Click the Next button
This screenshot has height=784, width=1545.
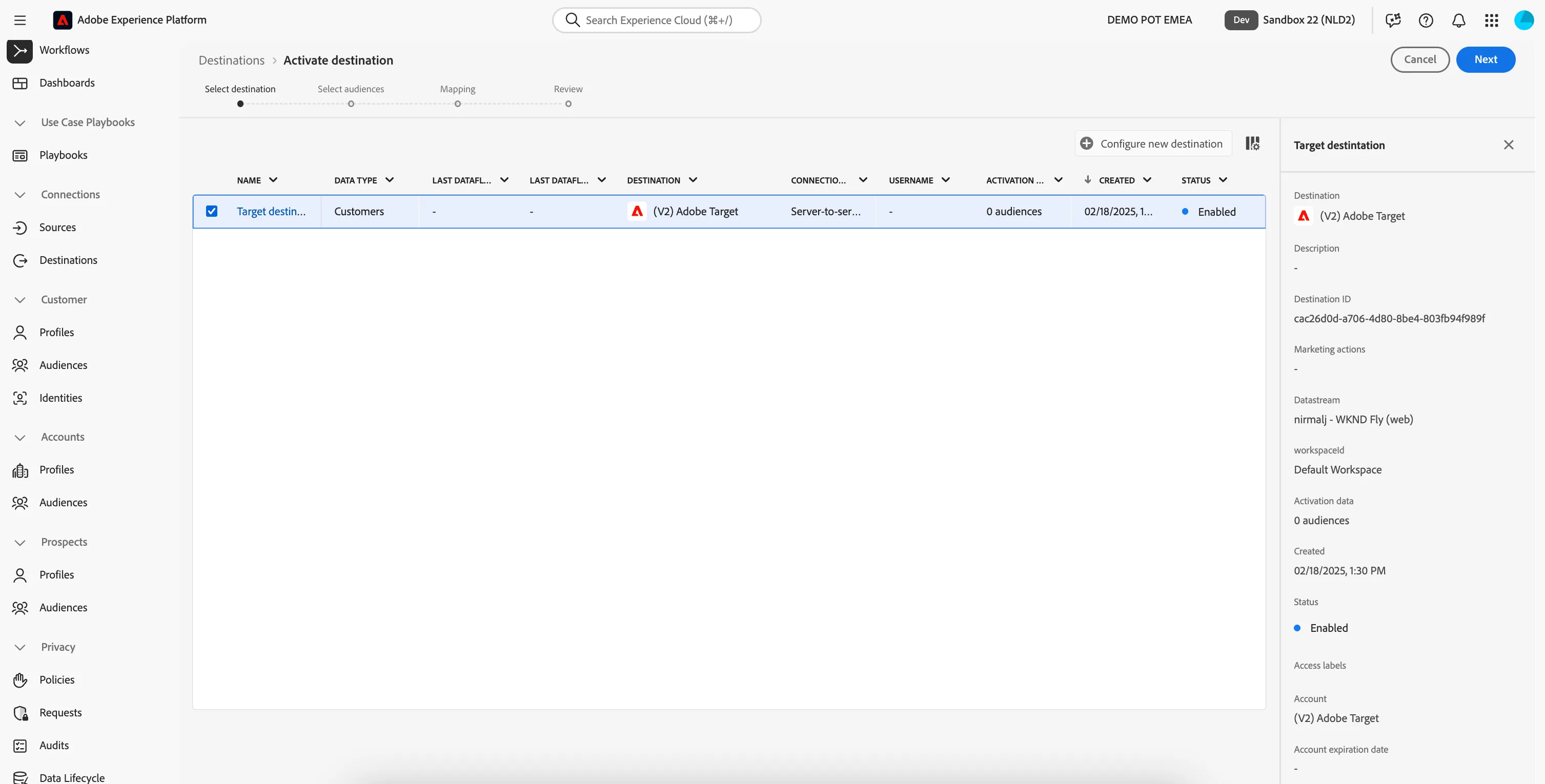point(1486,59)
